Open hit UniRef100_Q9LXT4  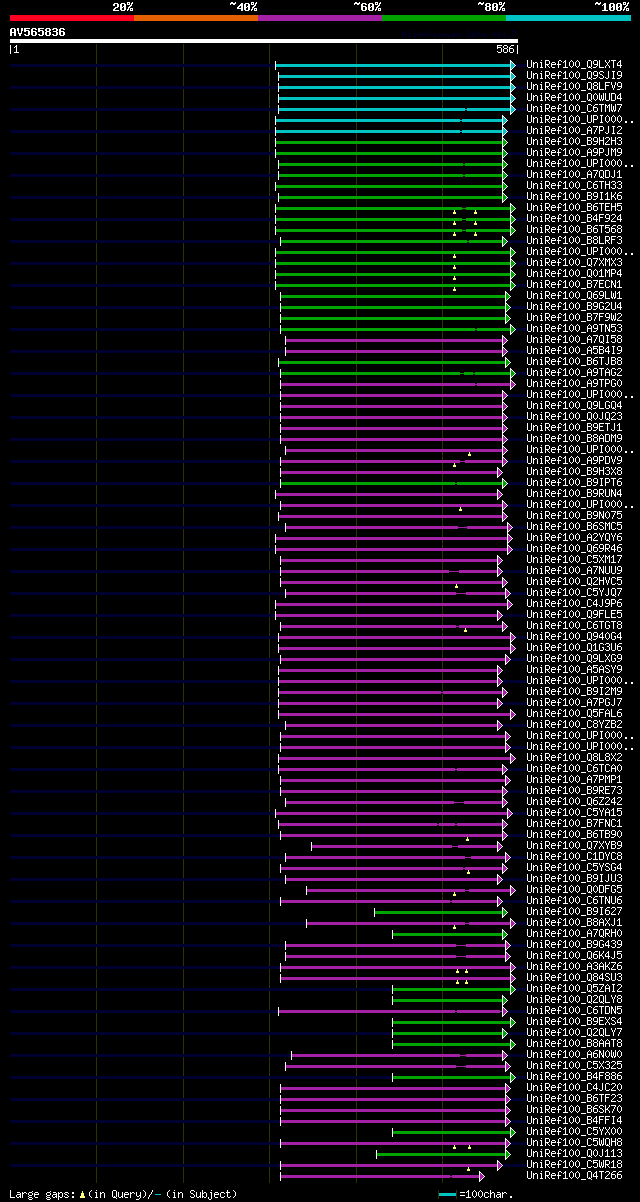[574, 64]
